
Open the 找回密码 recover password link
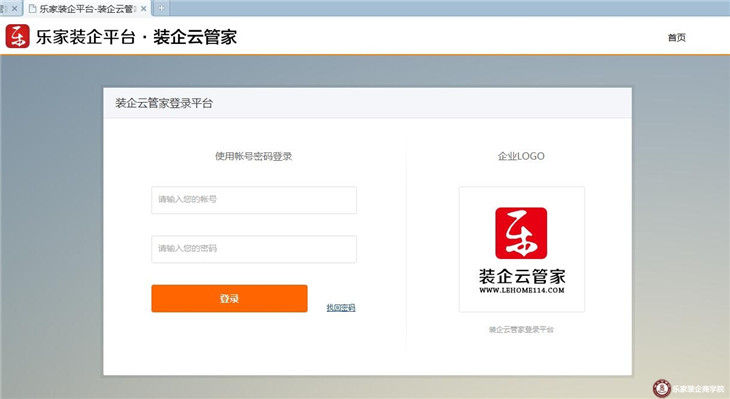(341, 308)
